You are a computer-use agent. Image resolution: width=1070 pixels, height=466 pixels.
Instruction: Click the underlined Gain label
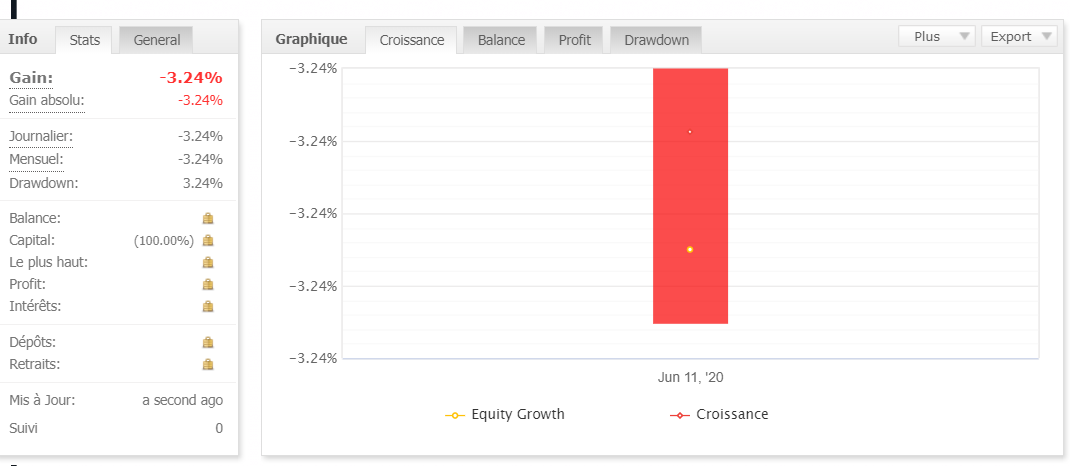pyautogui.click(x=31, y=78)
